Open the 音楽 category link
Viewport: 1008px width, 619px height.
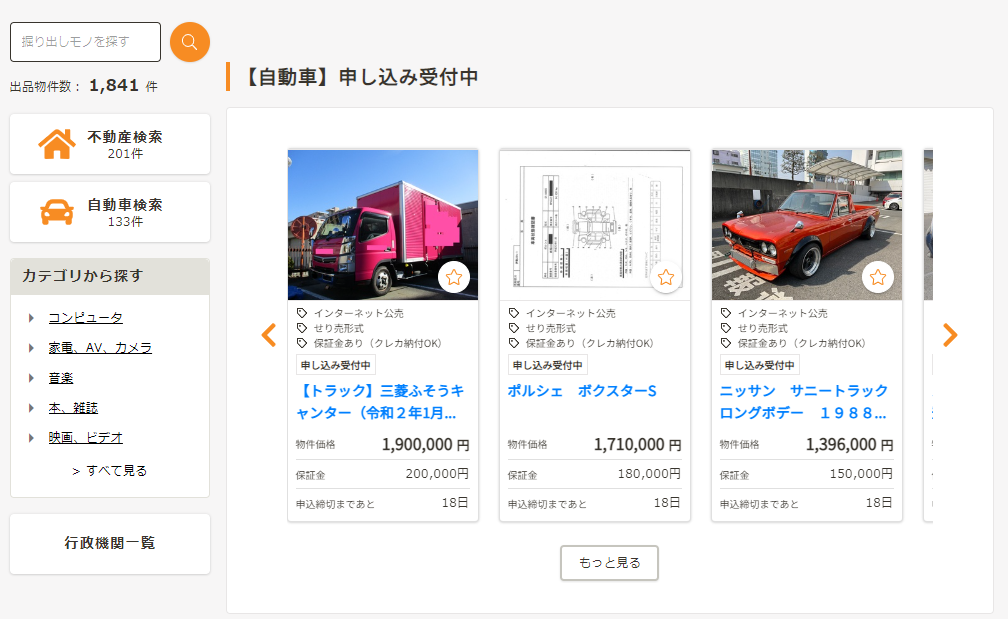pos(61,378)
